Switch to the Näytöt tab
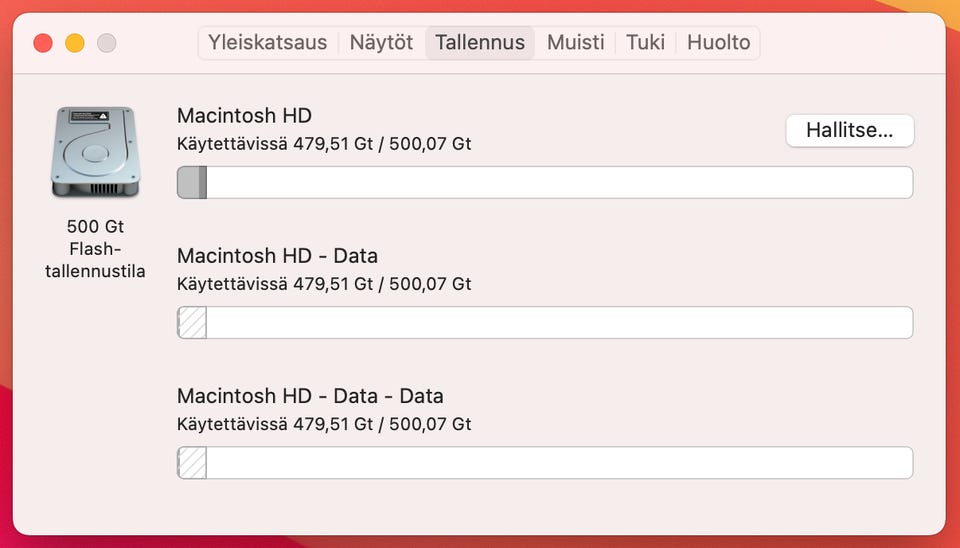Image resolution: width=960 pixels, height=548 pixels. pyautogui.click(x=381, y=42)
